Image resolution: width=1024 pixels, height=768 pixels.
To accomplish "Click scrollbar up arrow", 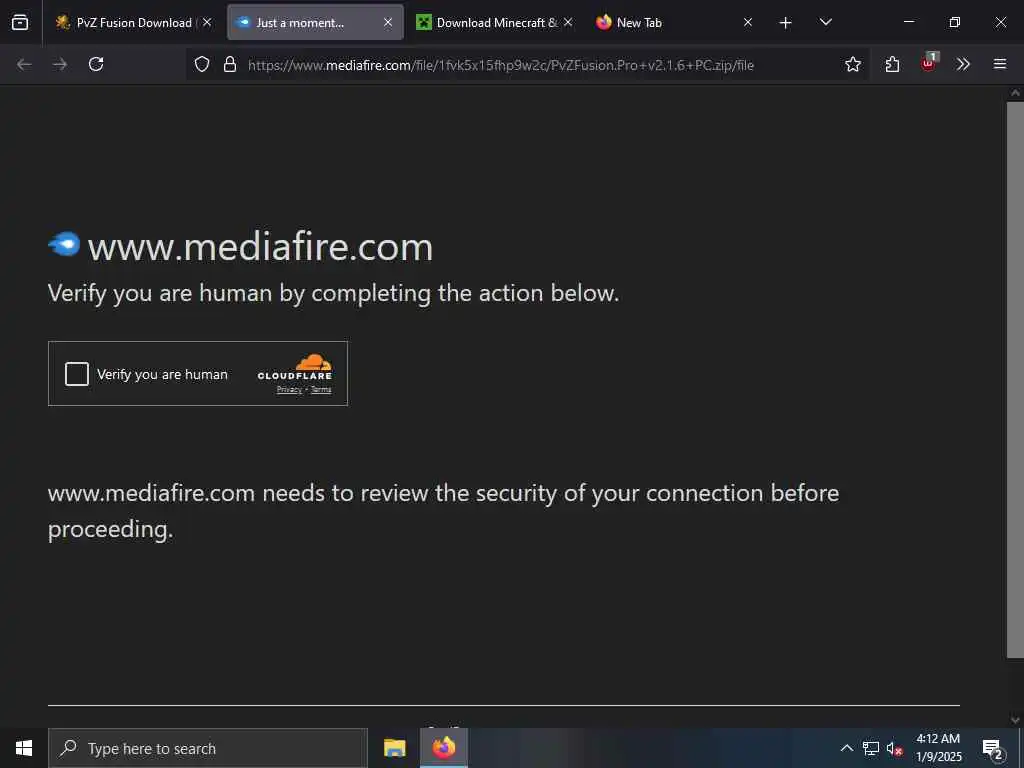I will point(1015,93).
